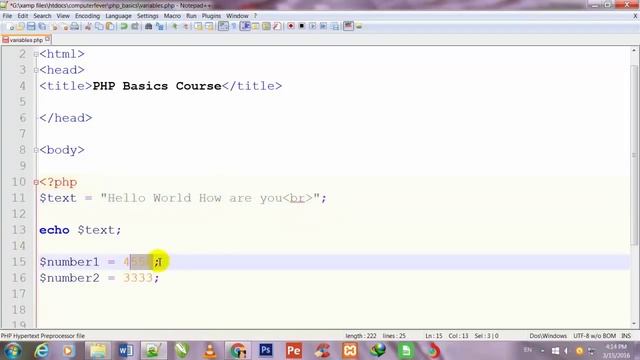This screenshot has width=640, height=360.
Task: Stop macro recording with the black square
Action: (x=302, y=27)
